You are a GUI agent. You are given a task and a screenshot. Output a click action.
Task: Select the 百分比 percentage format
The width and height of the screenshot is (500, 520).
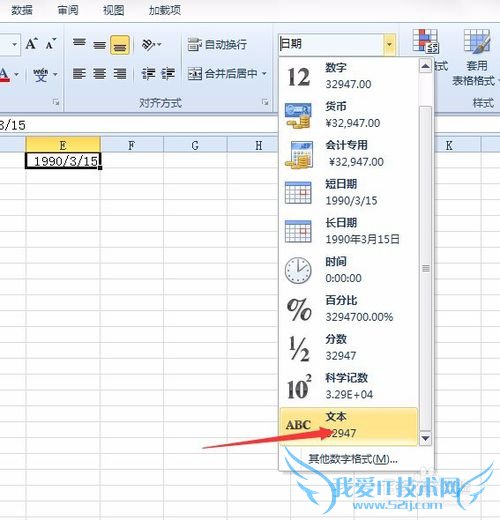tap(349, 308)
